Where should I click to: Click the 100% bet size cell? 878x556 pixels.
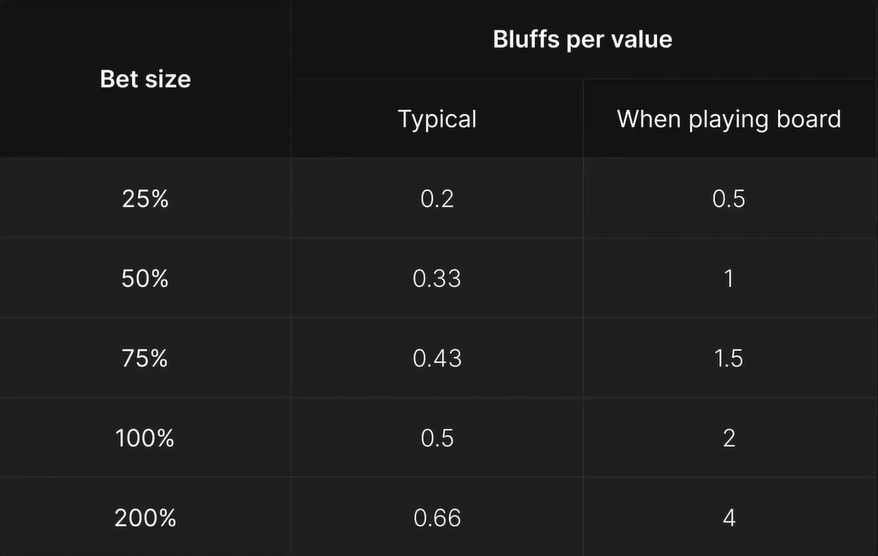pyautogui.click(x=145, y=438)
